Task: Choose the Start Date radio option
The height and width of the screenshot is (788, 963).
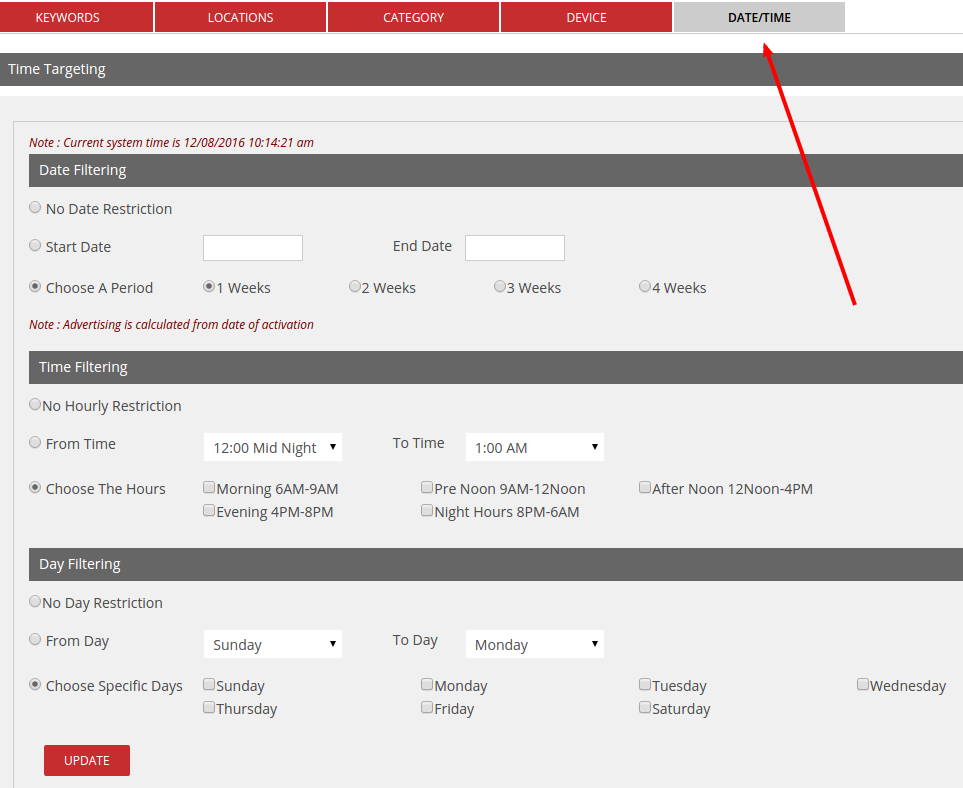Action: [x=35, y=246]
